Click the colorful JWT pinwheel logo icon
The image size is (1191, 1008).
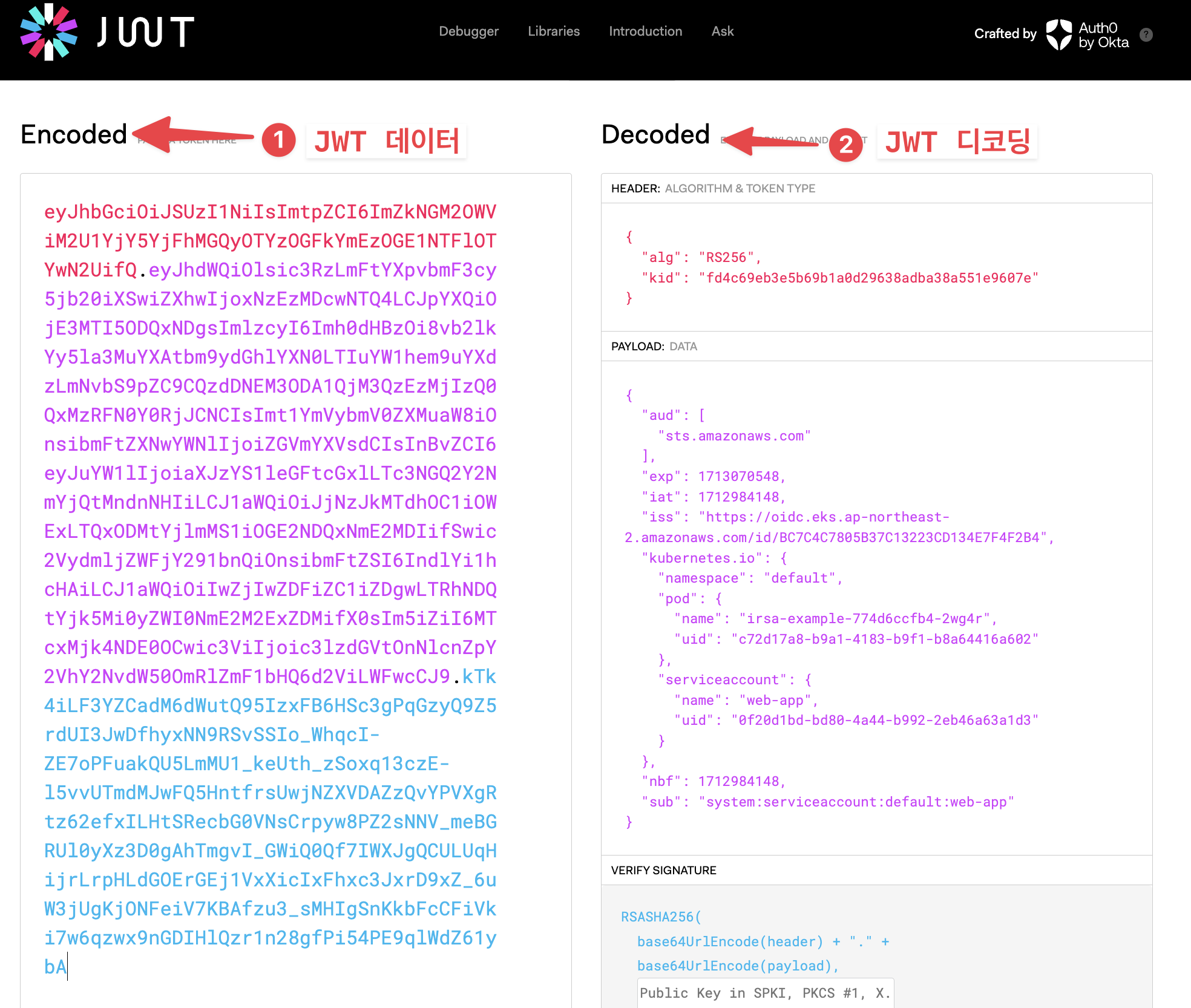[x=49, y=32]
